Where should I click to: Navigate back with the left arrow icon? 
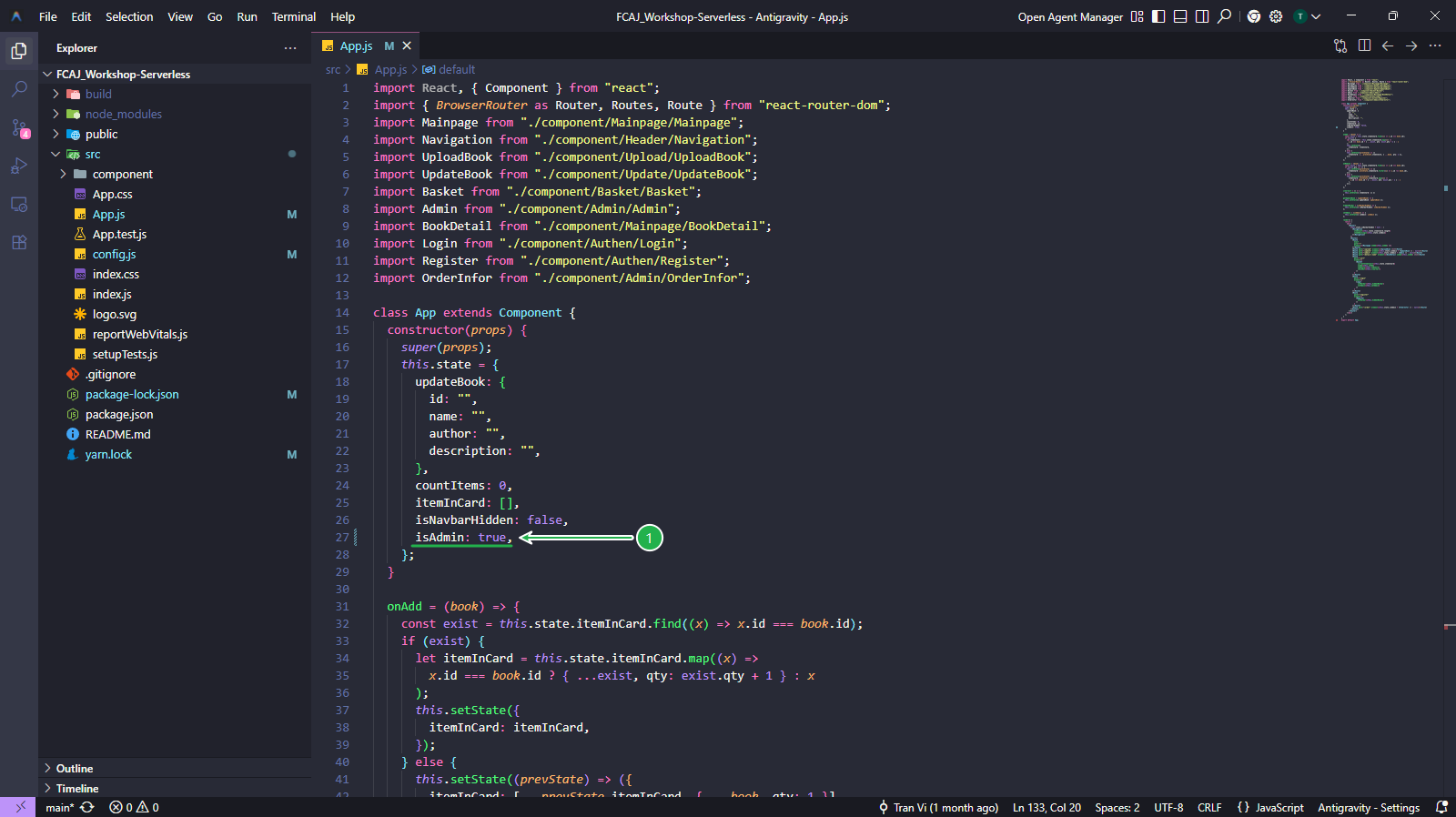pos(1388,45)
